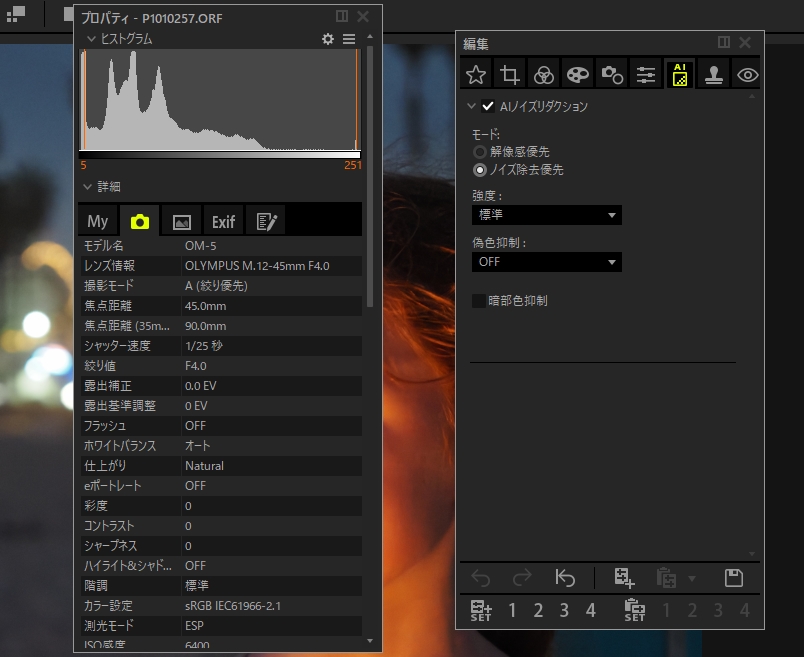Toggle the eye preview icon in edit panel
804x657 pixels.
click(x=747, y=75)
